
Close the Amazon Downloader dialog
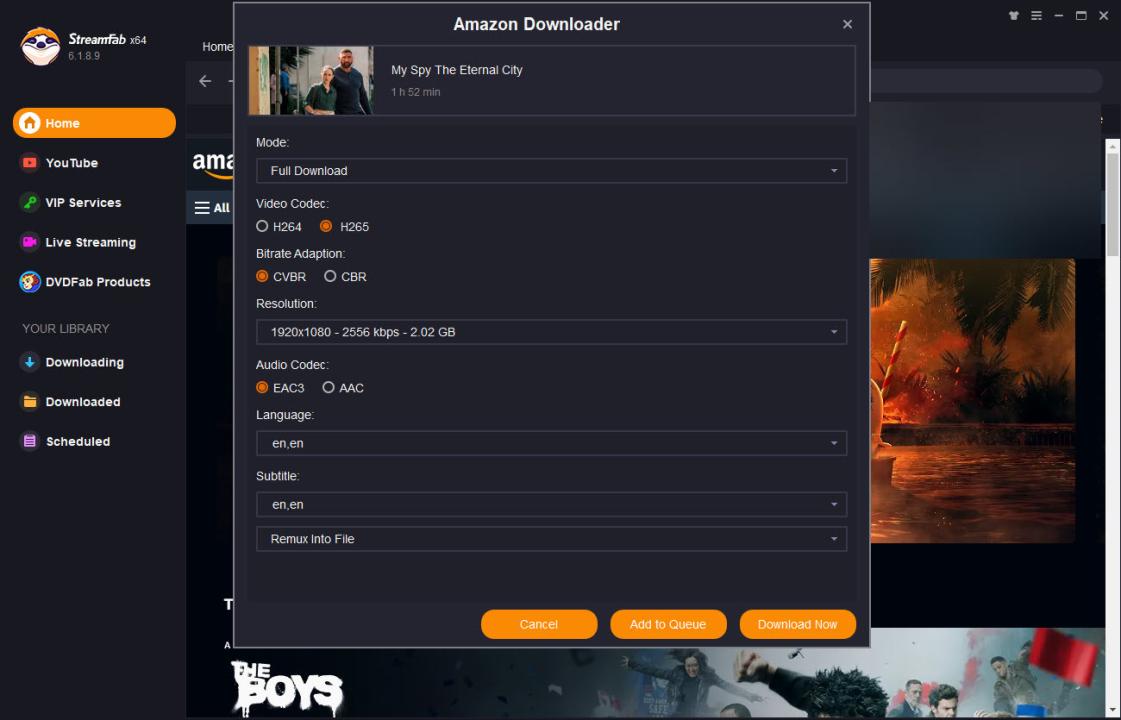click(847, 24)
